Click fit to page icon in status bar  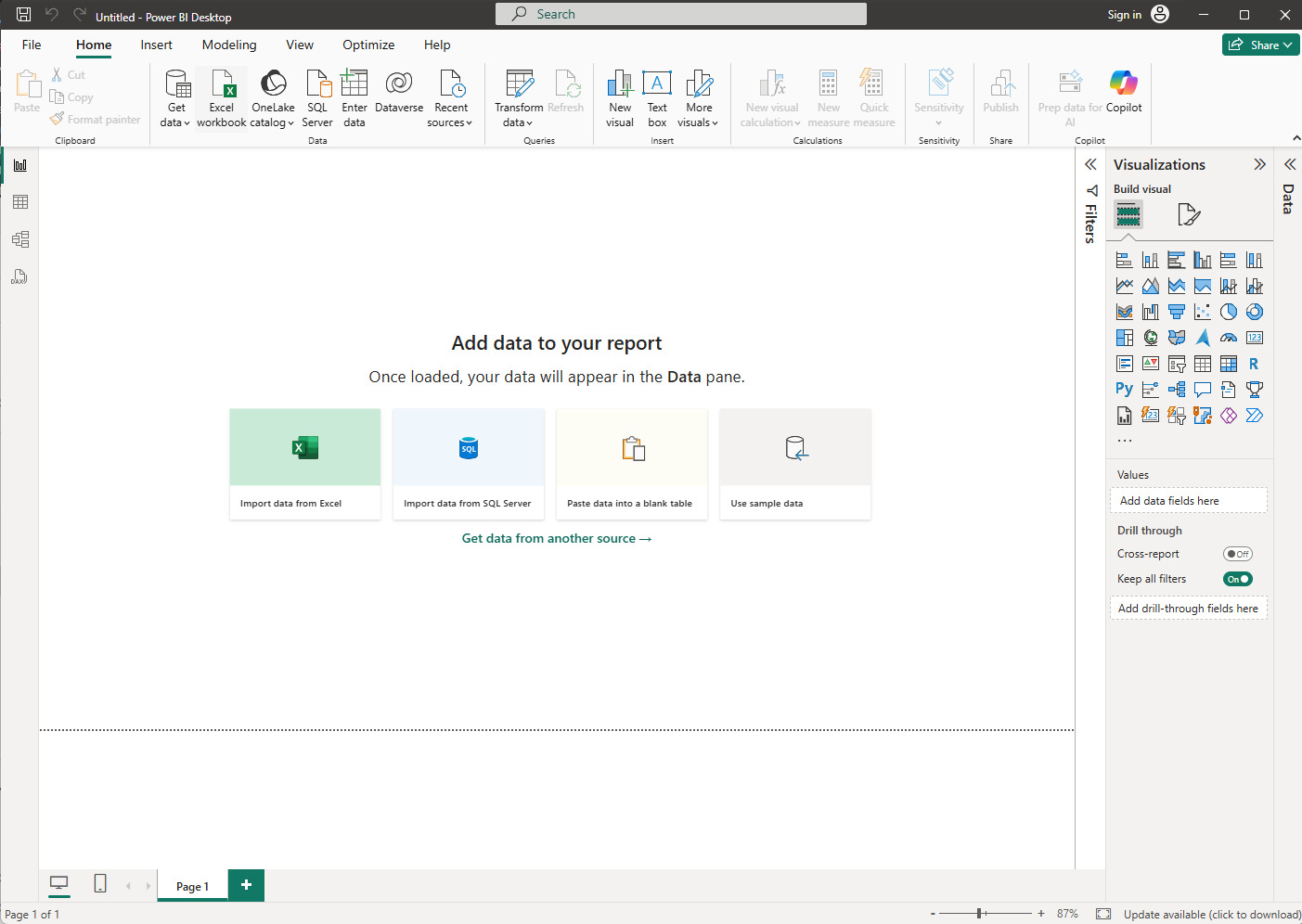pyautogui.click(x=1103, y=914)
